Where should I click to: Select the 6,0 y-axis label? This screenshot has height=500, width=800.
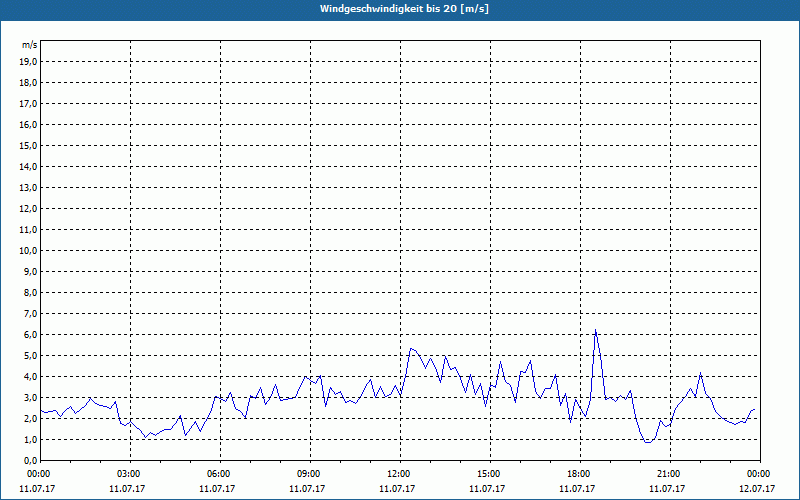(31, 335)
